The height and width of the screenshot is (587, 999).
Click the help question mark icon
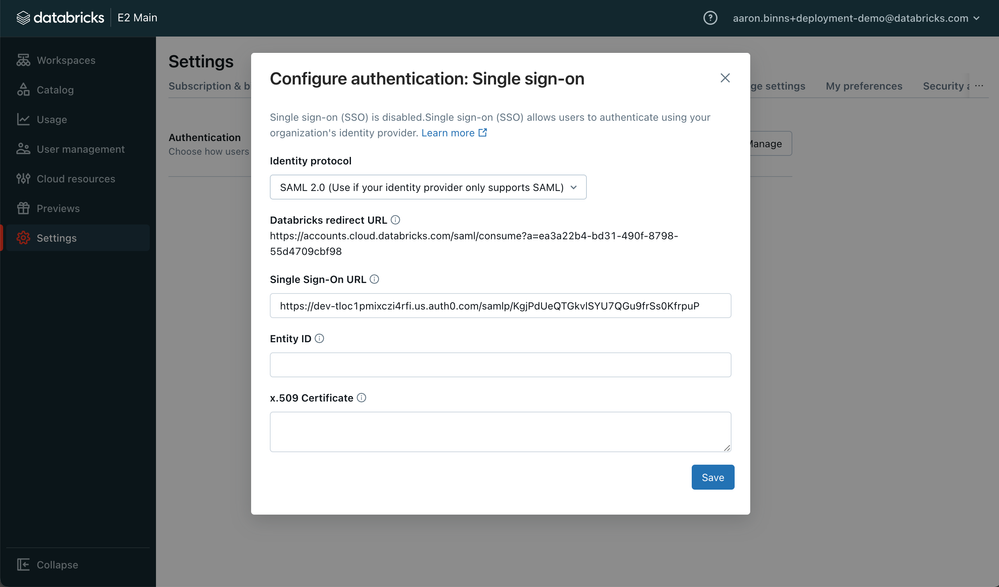(710, 18)
